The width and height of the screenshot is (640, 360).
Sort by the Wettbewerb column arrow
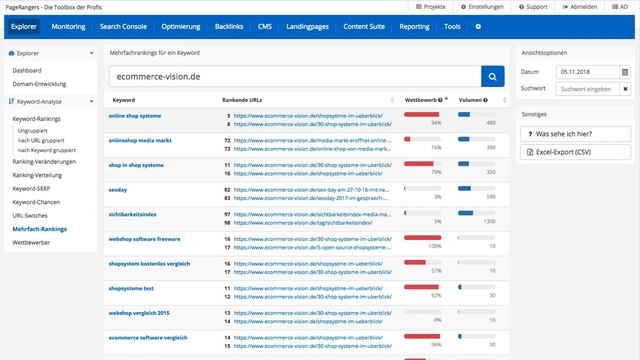tap(447, 99)
